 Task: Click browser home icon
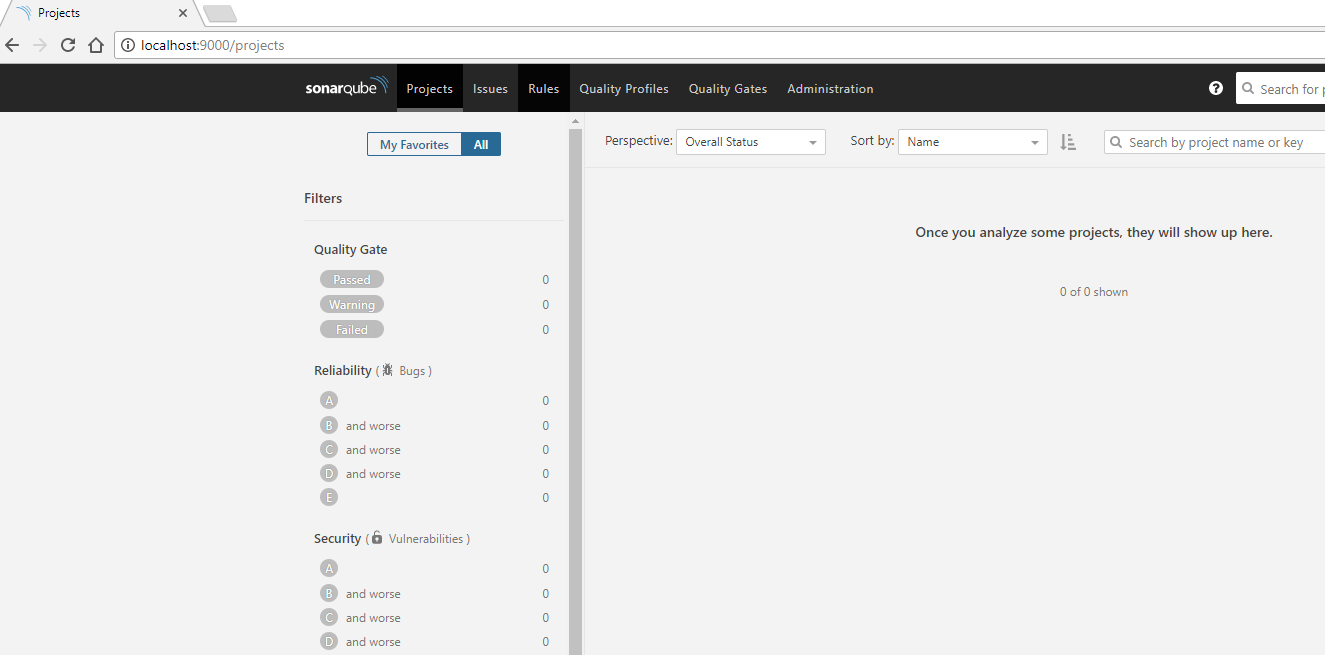pos(96,45)
